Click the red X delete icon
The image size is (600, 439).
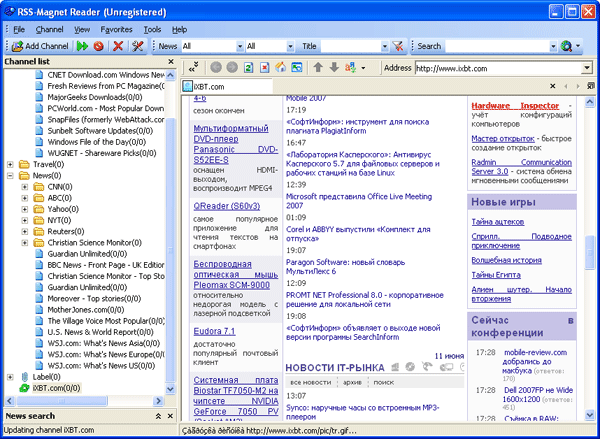(118, 46)
